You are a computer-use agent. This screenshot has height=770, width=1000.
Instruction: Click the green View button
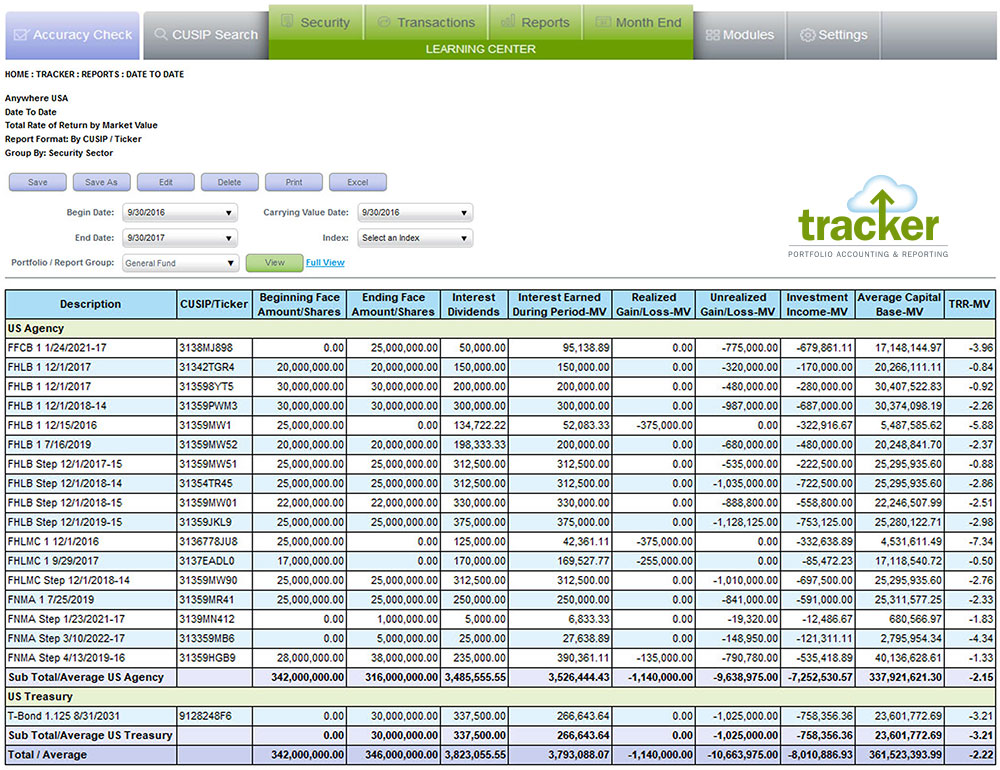coord(274,263)
